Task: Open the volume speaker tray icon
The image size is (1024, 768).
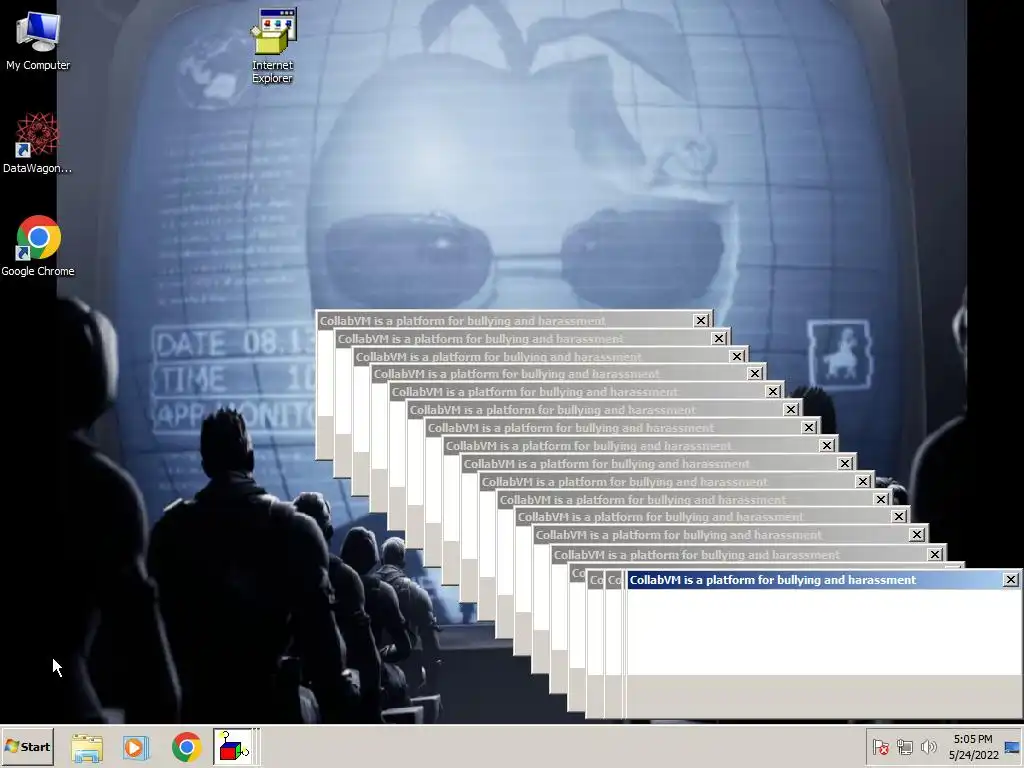Action: tap(928, 747)
